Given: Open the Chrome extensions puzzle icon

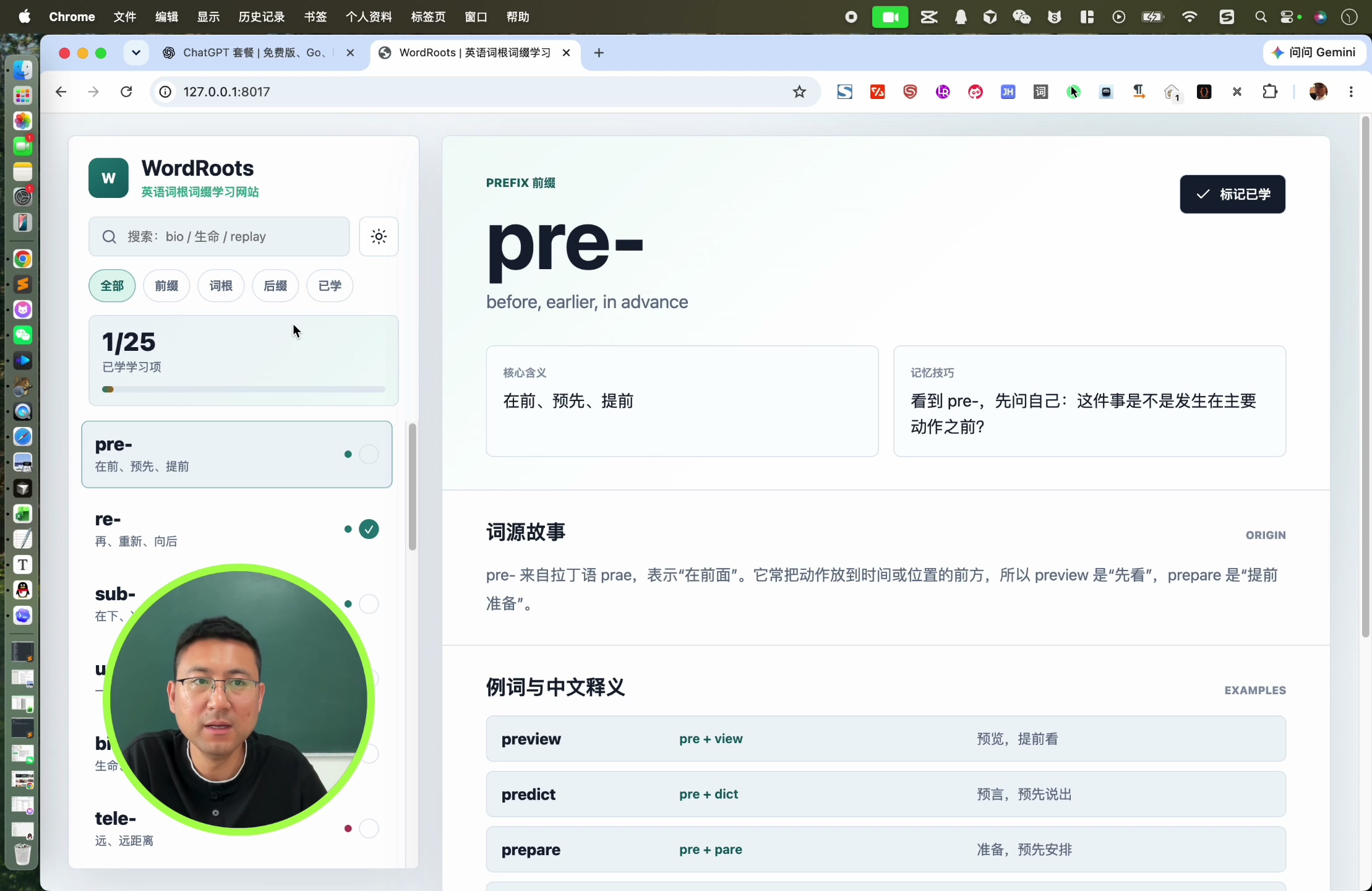Looking at the screenshot, I should tap(1269, 92).
